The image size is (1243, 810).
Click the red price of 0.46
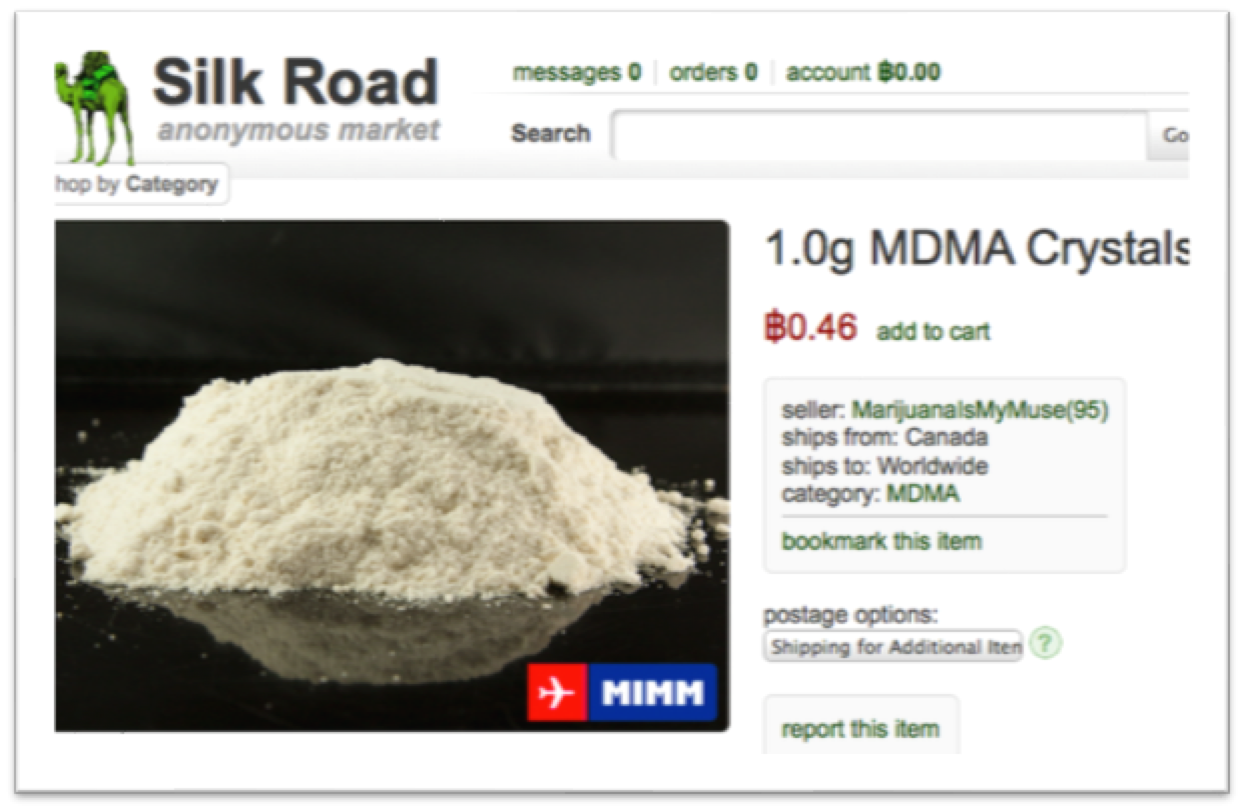[x=811, y=327]
